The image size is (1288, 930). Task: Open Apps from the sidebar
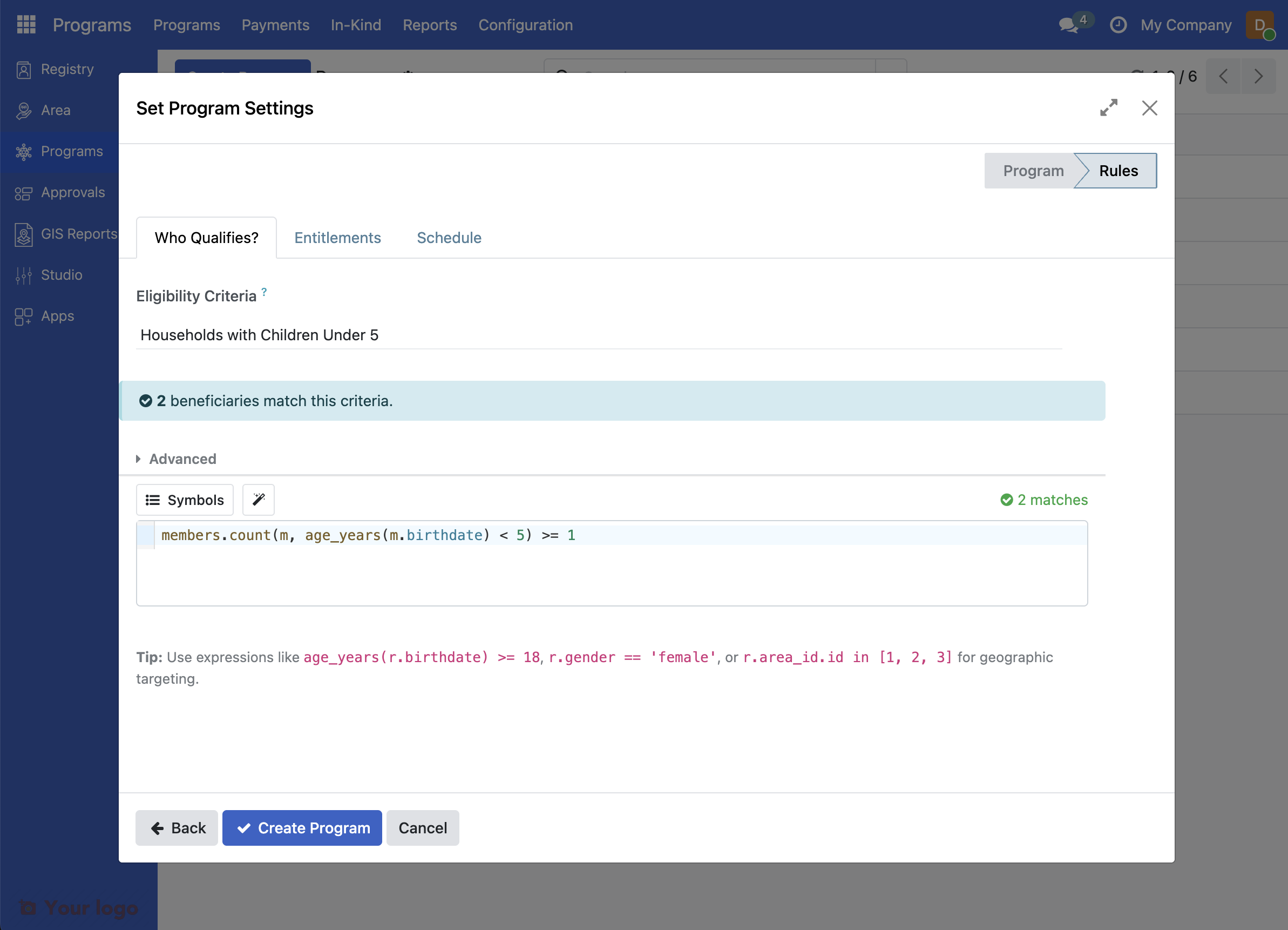pyautogui.click(x=57, y=316)
